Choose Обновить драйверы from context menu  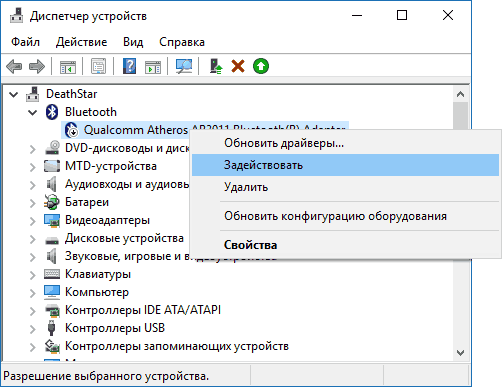pos(345,143)
